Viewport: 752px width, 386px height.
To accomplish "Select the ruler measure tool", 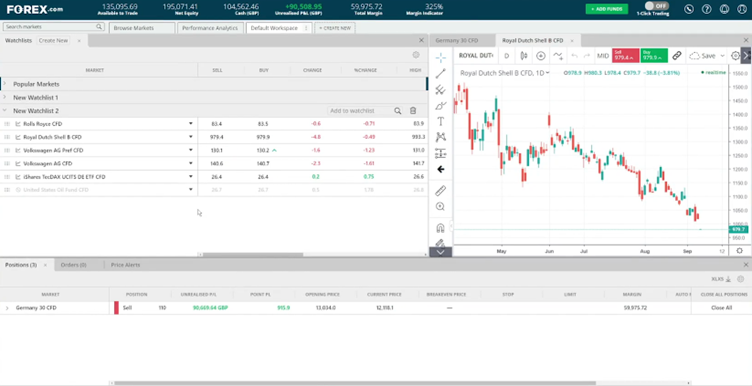I will pos(441,191).
